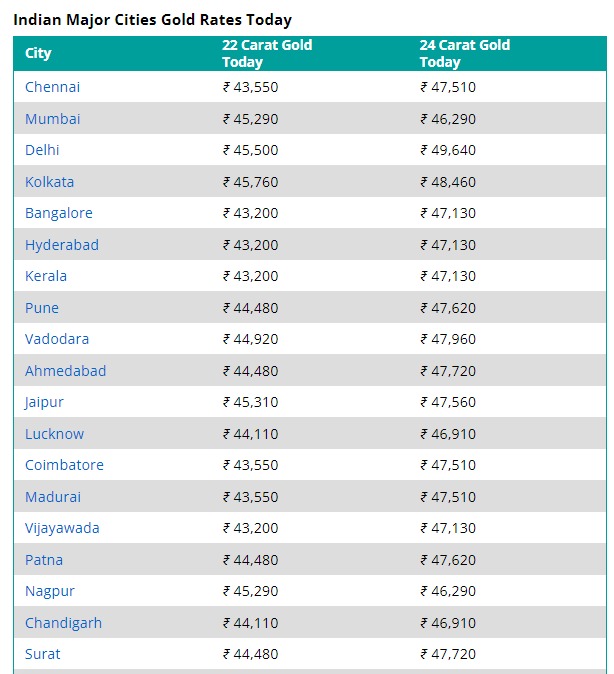Click the Hyderabad link
The width and height of the screenshot is (614, 674).
coord(62,245)
